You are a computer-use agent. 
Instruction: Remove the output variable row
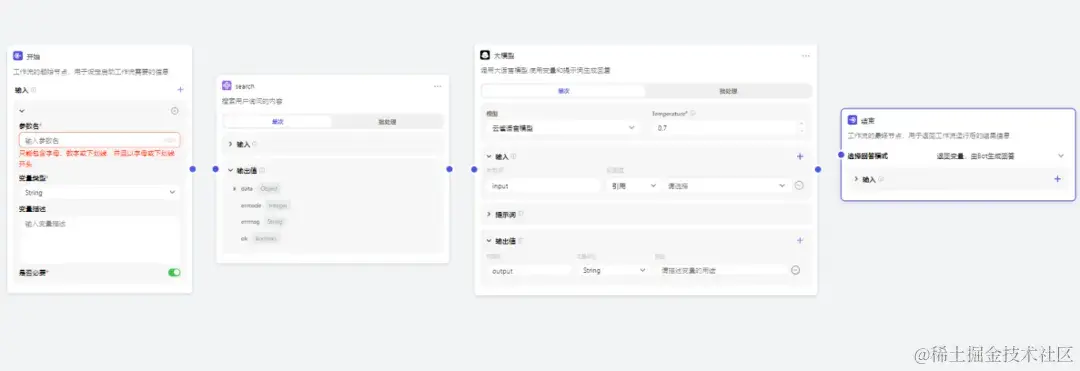point(796,271)
